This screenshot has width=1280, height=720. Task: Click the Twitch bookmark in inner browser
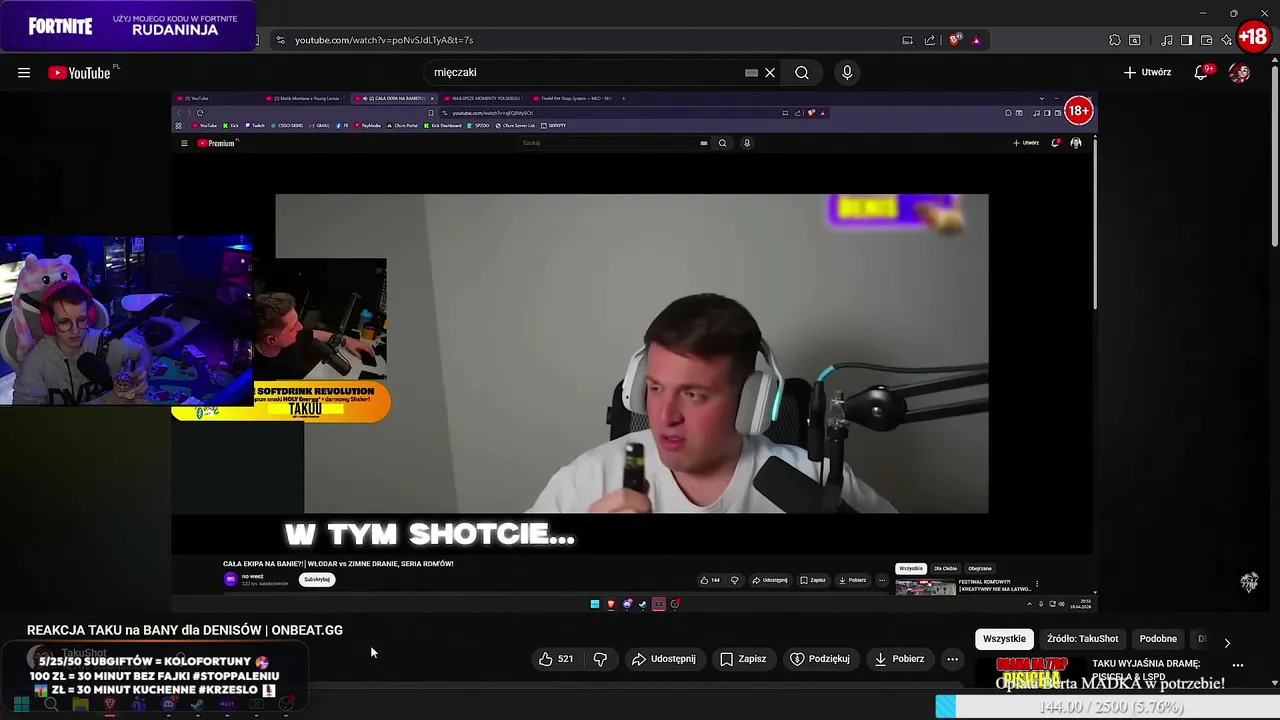256,125
